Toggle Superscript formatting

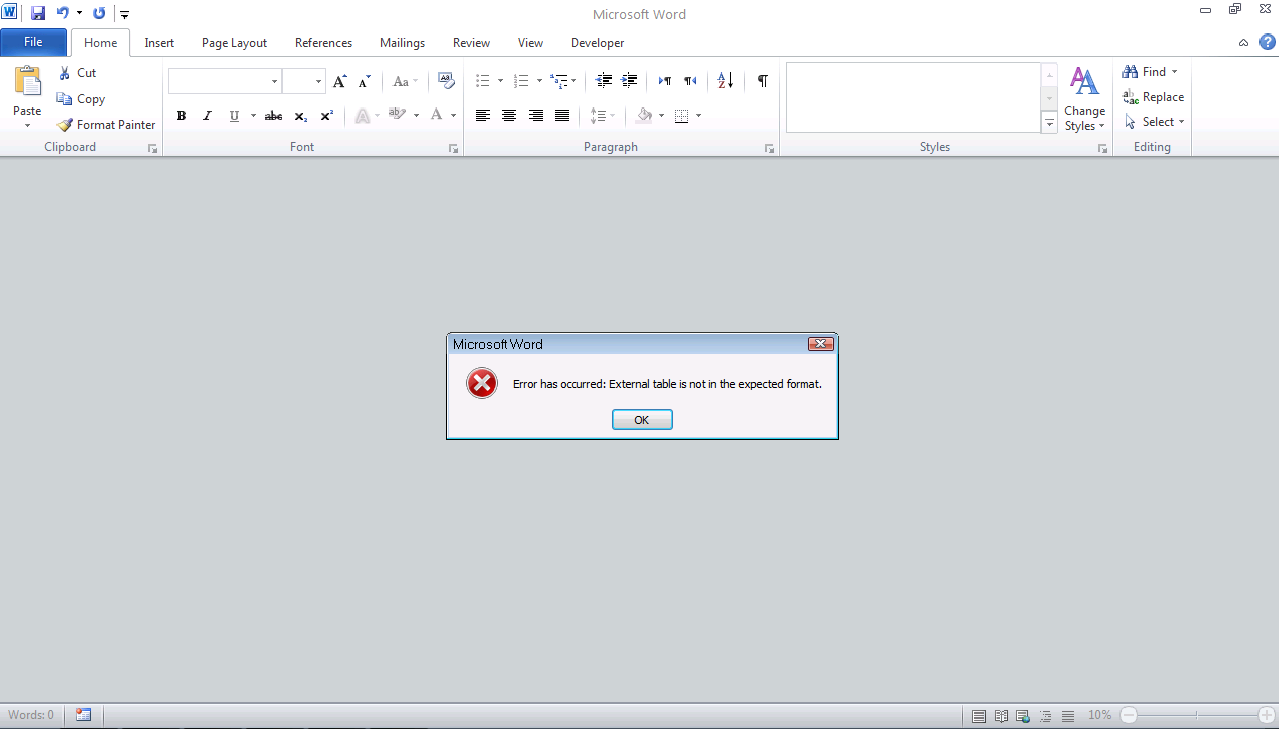(326, 116)
